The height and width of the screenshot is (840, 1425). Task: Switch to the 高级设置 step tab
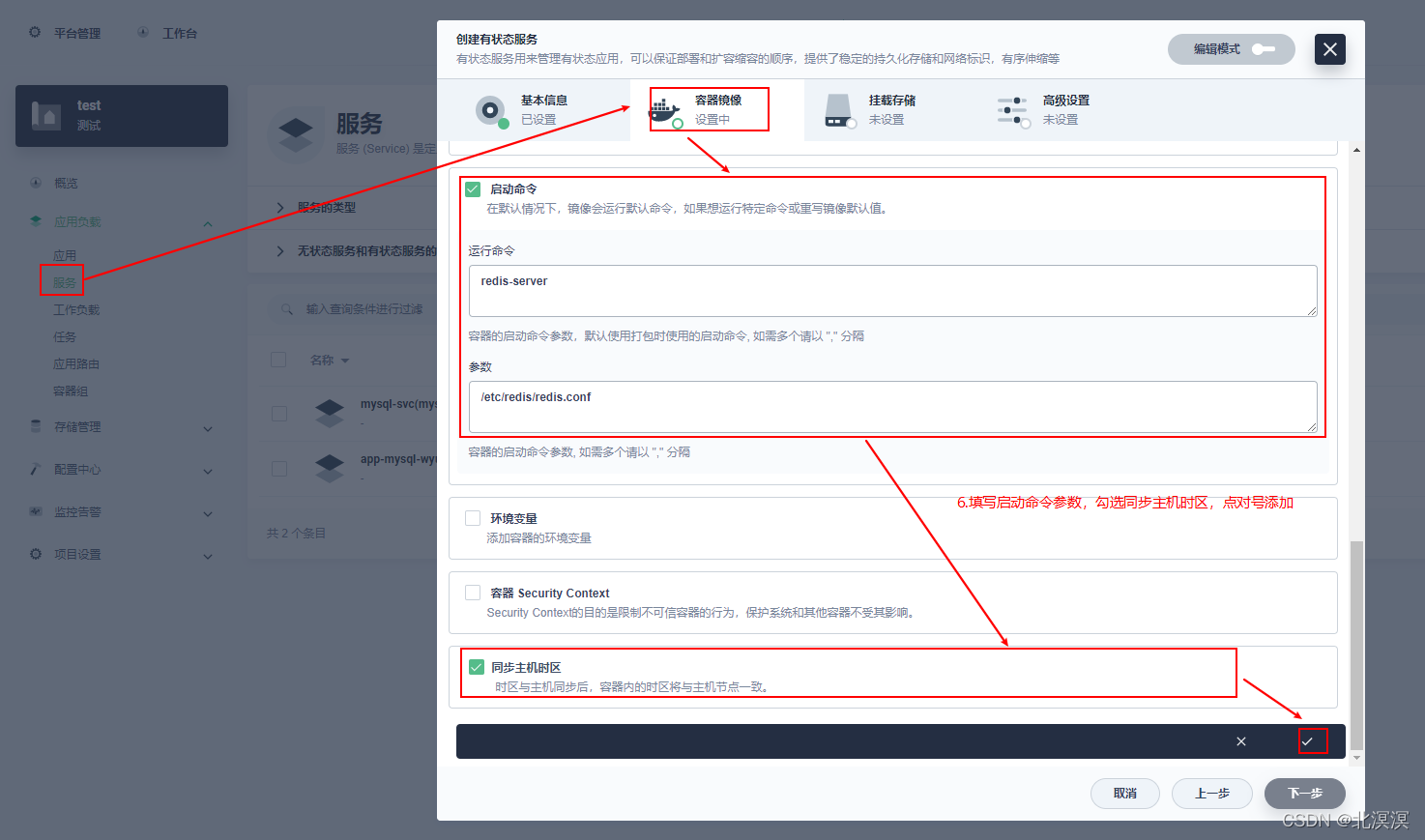pyautogui.click(x=1064, y=110)
